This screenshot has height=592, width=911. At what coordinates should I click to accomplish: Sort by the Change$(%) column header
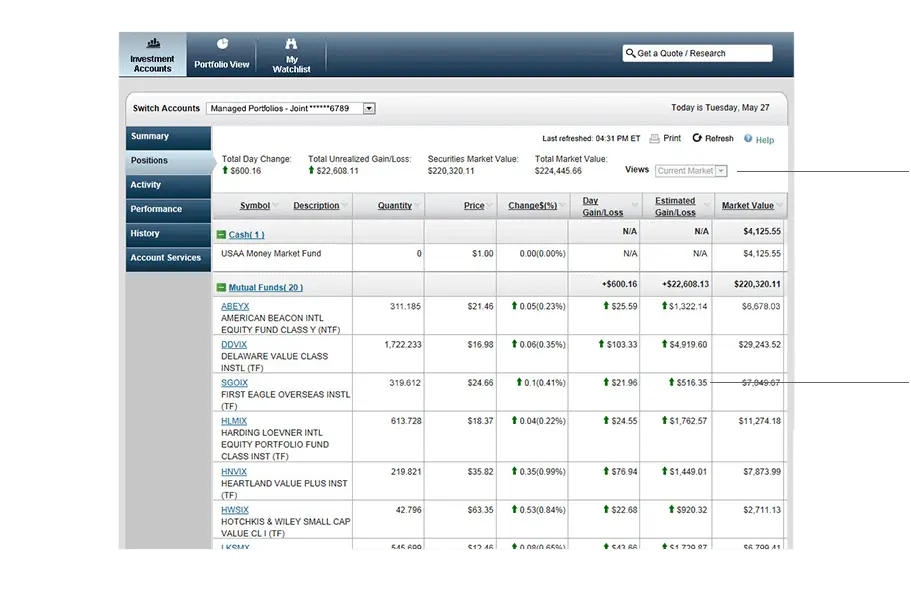(532, 206)
